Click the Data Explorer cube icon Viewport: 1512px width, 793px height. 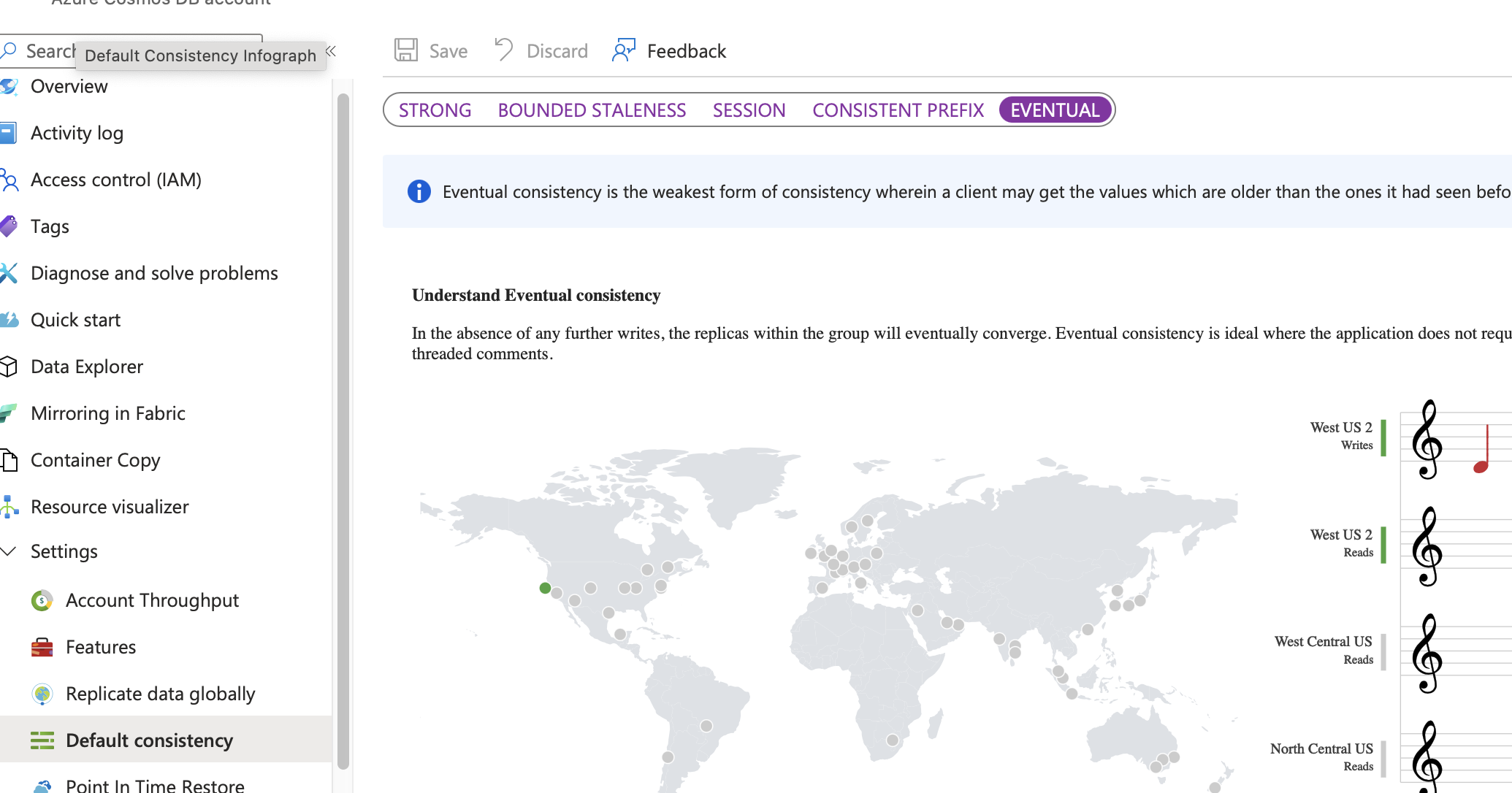pos(9,367)
